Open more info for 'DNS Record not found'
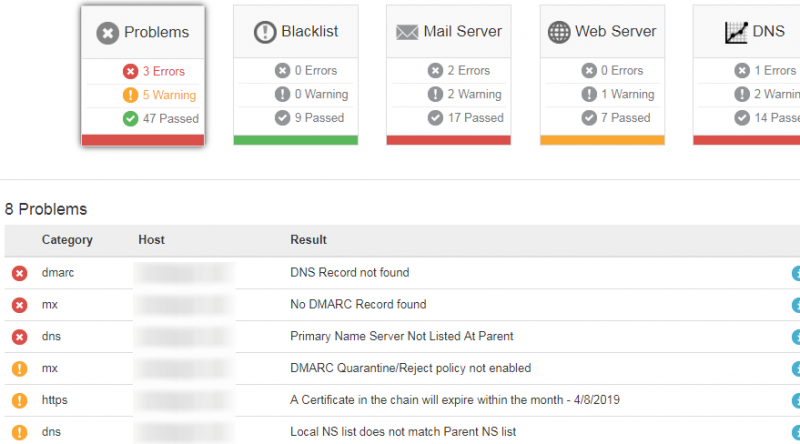The height and width of the screenshot is (444, 800). click(796, 274)
